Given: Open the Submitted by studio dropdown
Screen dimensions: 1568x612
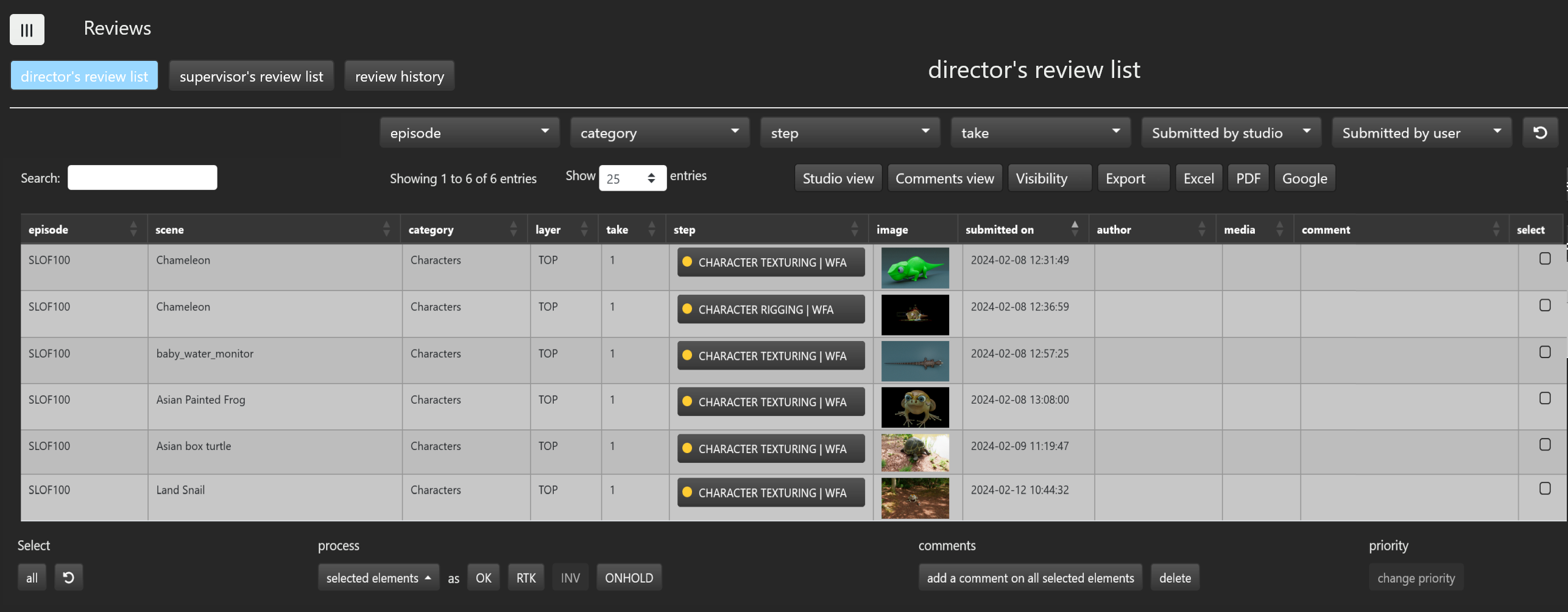Looking at the screenshot, I should point(1230,133).
